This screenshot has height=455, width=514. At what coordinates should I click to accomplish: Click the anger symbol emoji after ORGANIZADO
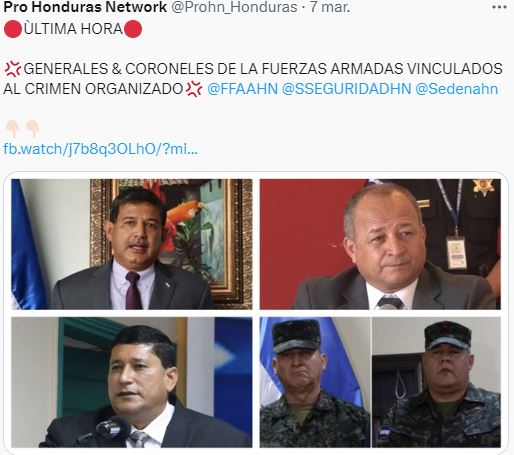(194, 89)
